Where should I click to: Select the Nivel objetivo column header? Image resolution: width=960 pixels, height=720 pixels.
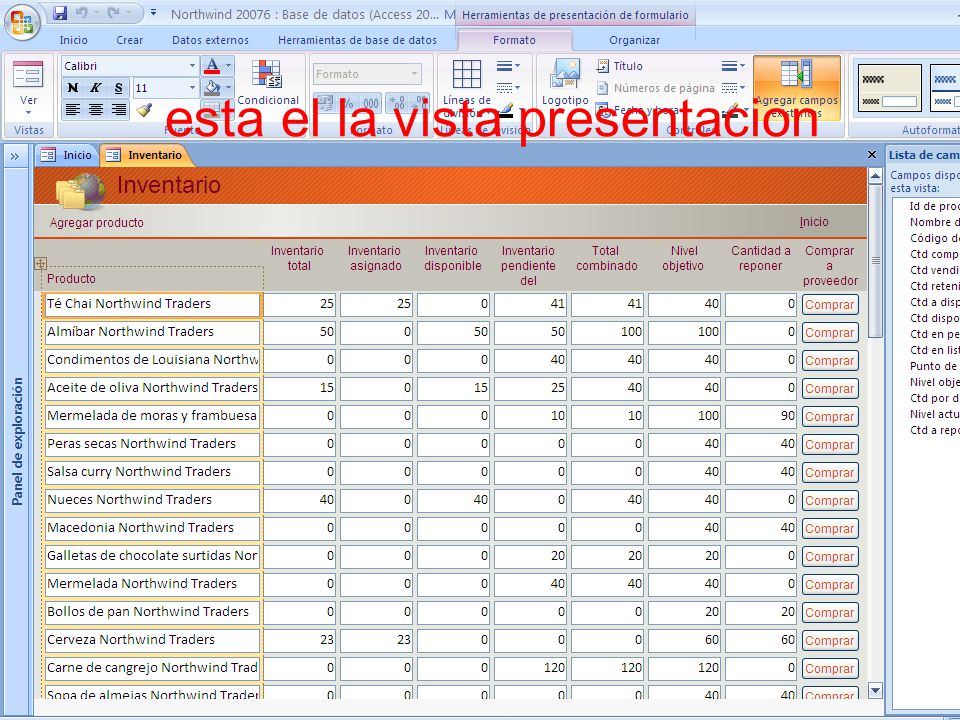(x=683, y=258)
